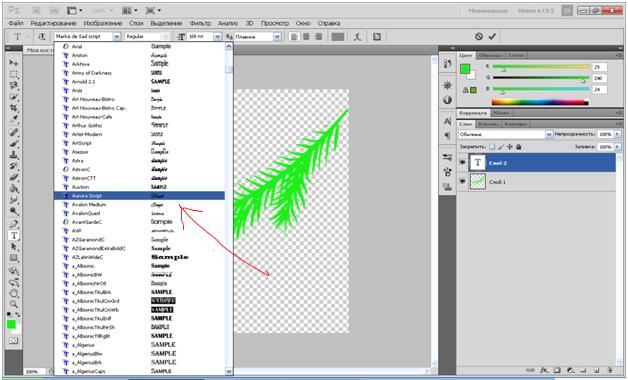Screen dimensions: 628x380
Task: Open the Изображение menu
Action: point(103,23)
